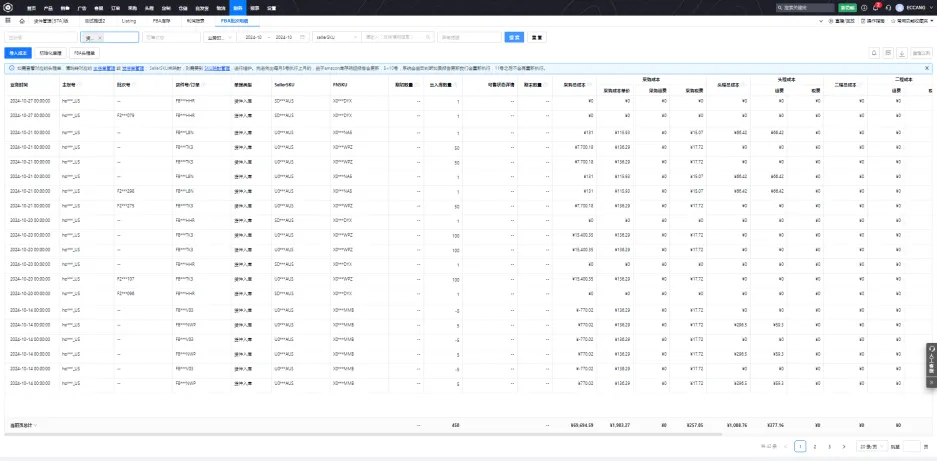This screenshot has height=461, width=937.
Task: Click the F2***107 batch number cell
Action: [125, 279]
